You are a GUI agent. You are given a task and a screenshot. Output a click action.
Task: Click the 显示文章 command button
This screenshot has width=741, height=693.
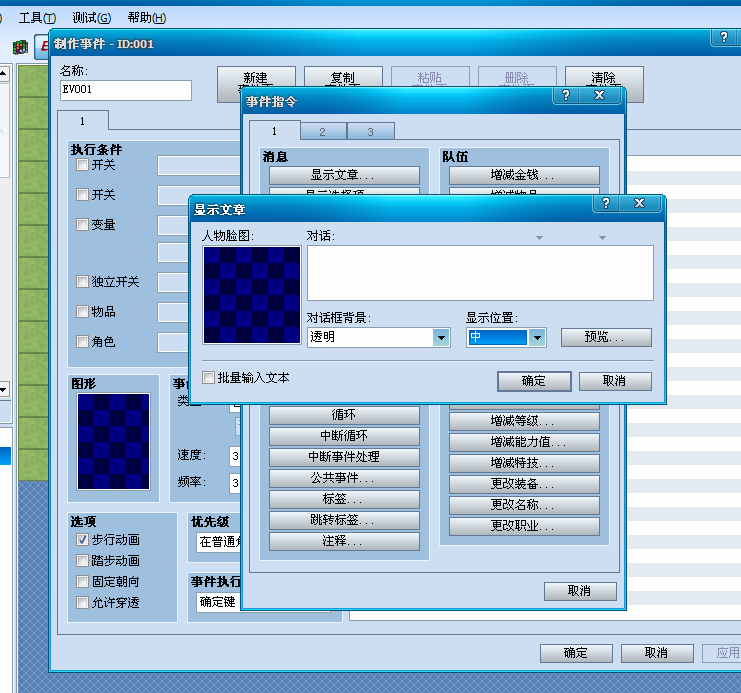(344, 175)
